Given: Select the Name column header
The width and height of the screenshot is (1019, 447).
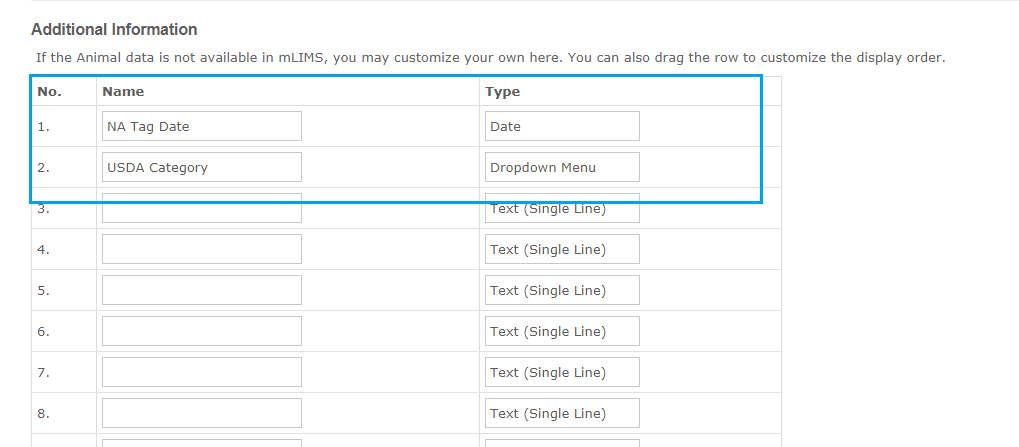Looking at the screenshot, I should tap(123, 92).
